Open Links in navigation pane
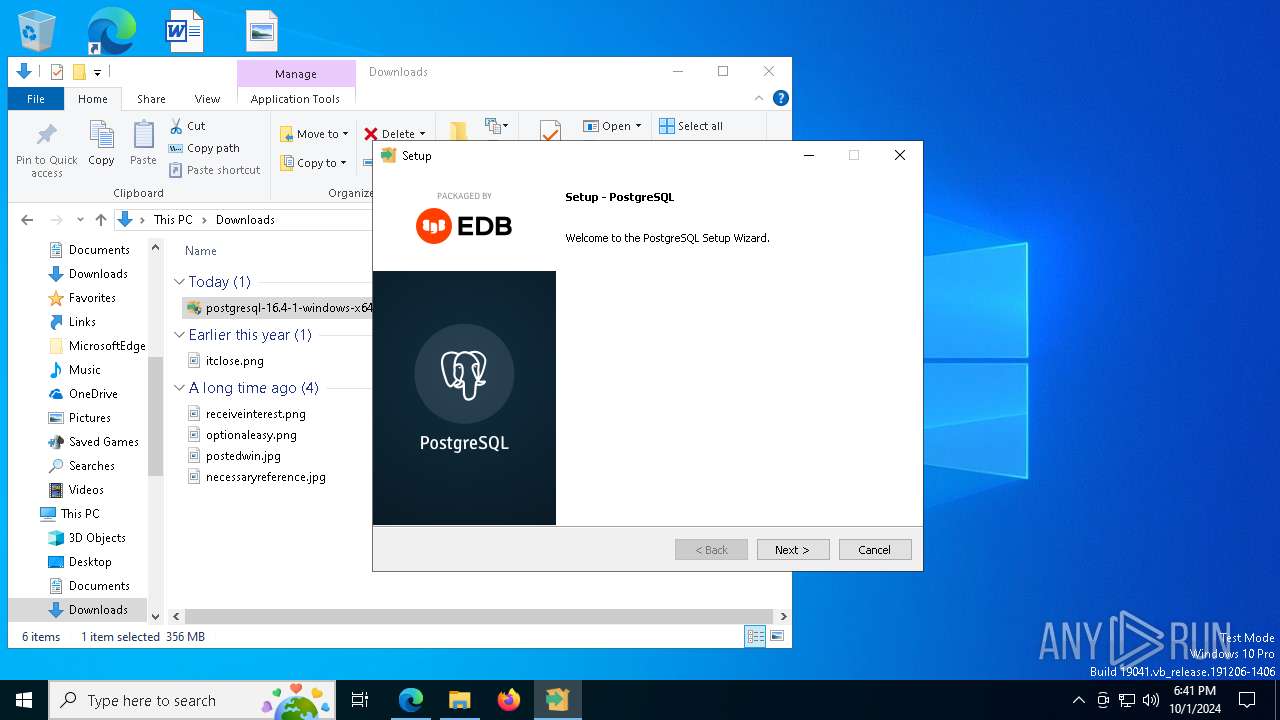The height and width of the screenshot is (720, 1280). [x=82, y=322]
